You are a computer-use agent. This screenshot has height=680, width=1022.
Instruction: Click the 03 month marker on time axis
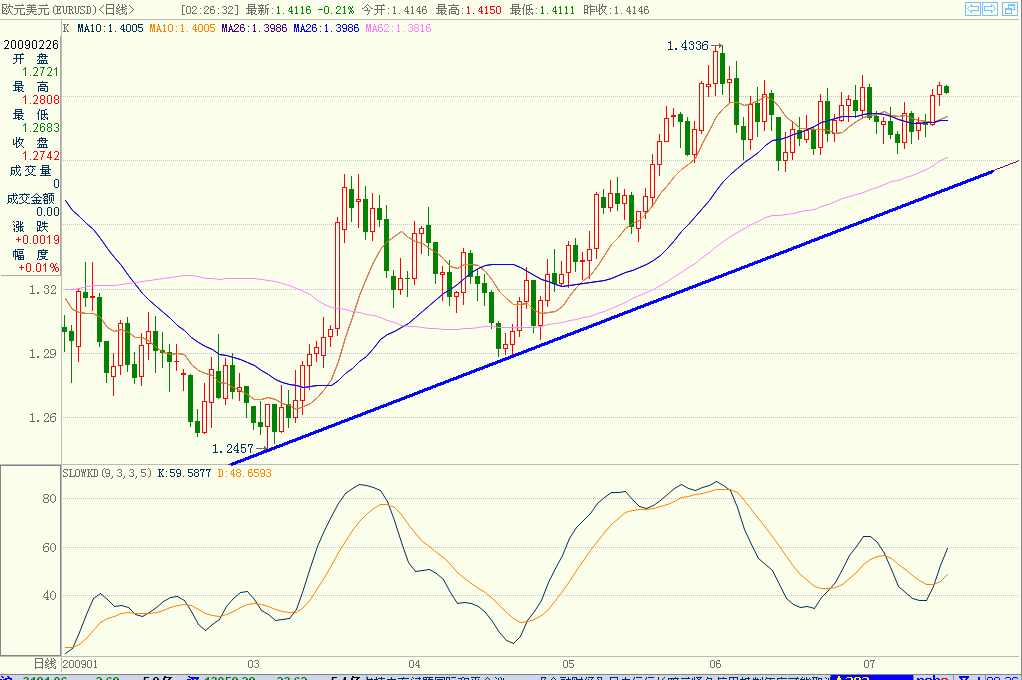point(254,664)
